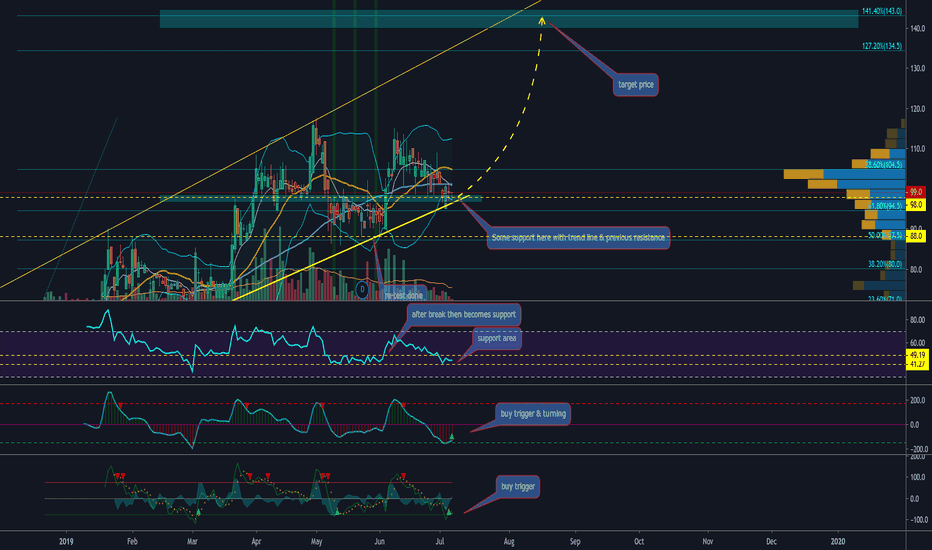Image resolution: width=932 pixels, height=550 pixels.
Task: Click the Feb label on time axis
Action: (132, 542)
